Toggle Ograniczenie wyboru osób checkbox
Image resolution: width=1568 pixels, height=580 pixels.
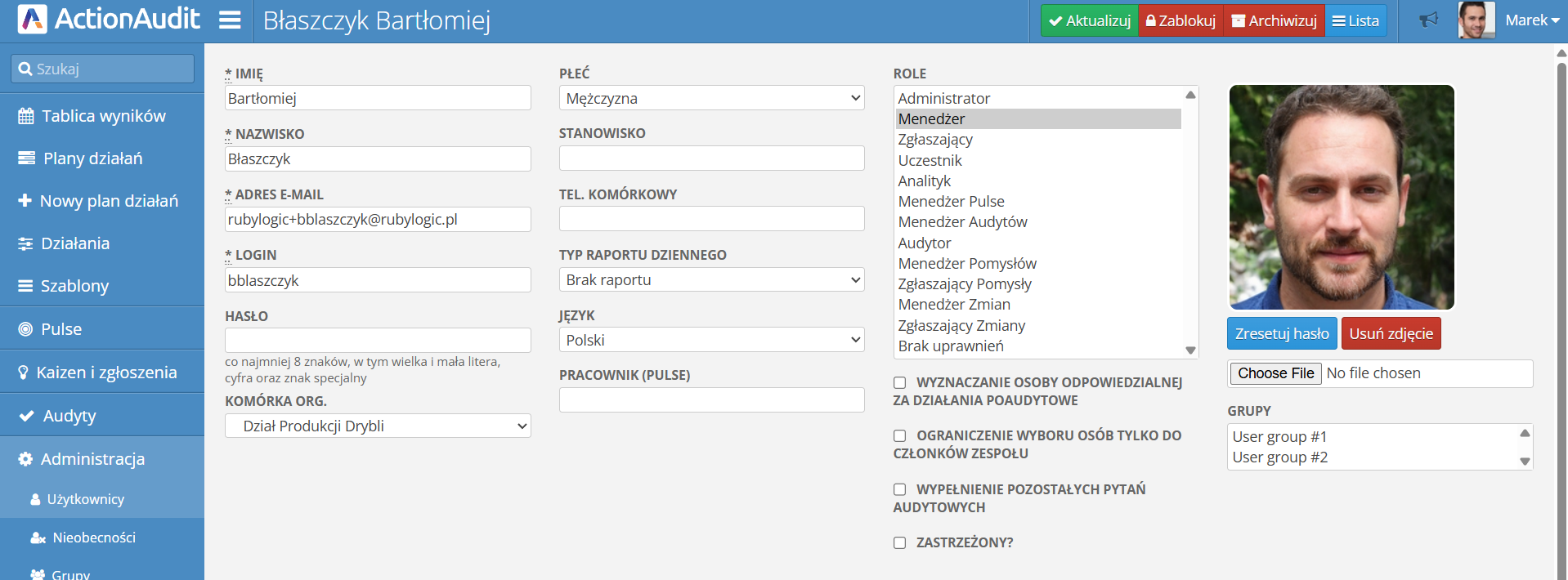[900, 435]
